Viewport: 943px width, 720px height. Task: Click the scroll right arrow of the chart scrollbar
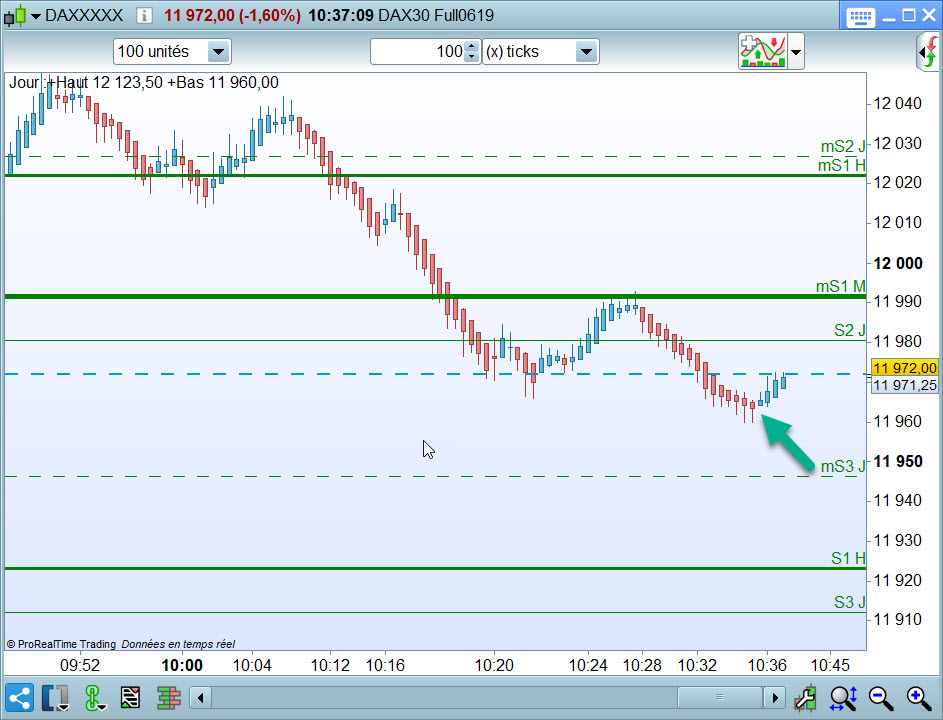pos(775,698)
